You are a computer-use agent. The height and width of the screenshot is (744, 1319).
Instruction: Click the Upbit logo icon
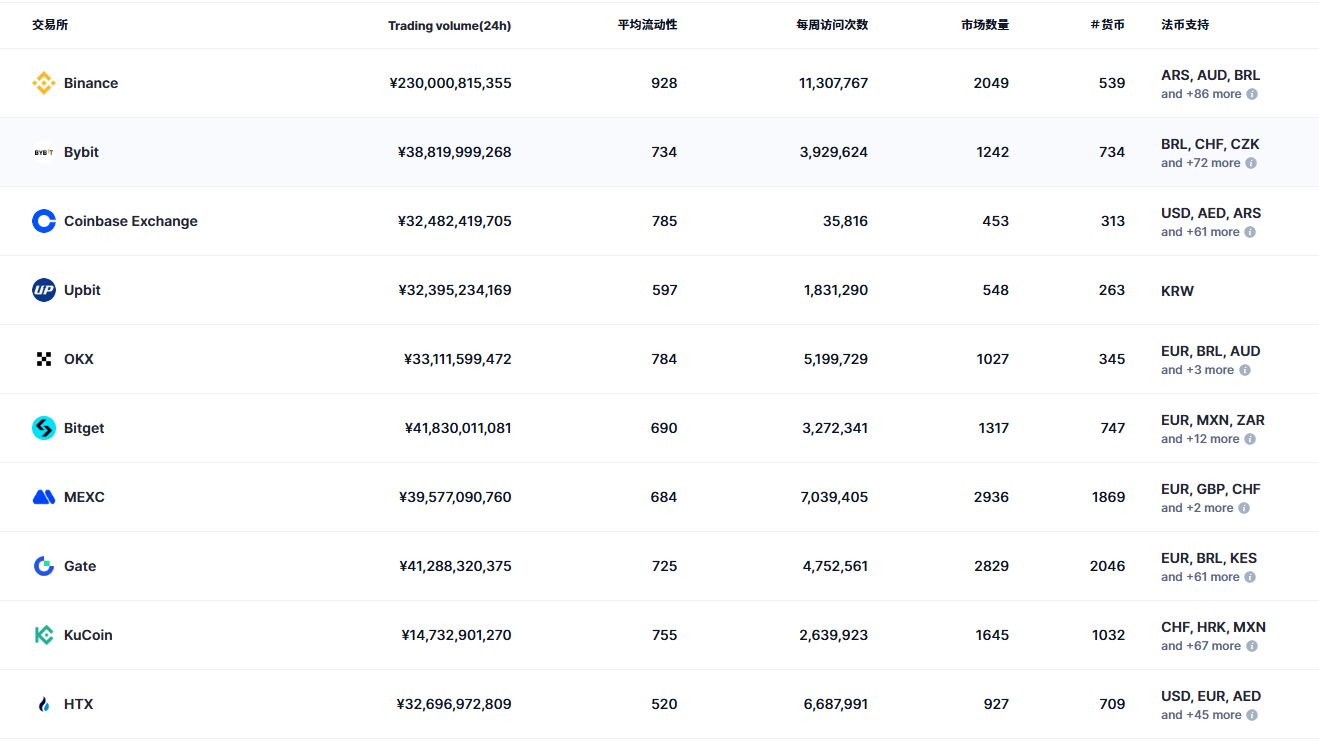click(x=44, y=290)
